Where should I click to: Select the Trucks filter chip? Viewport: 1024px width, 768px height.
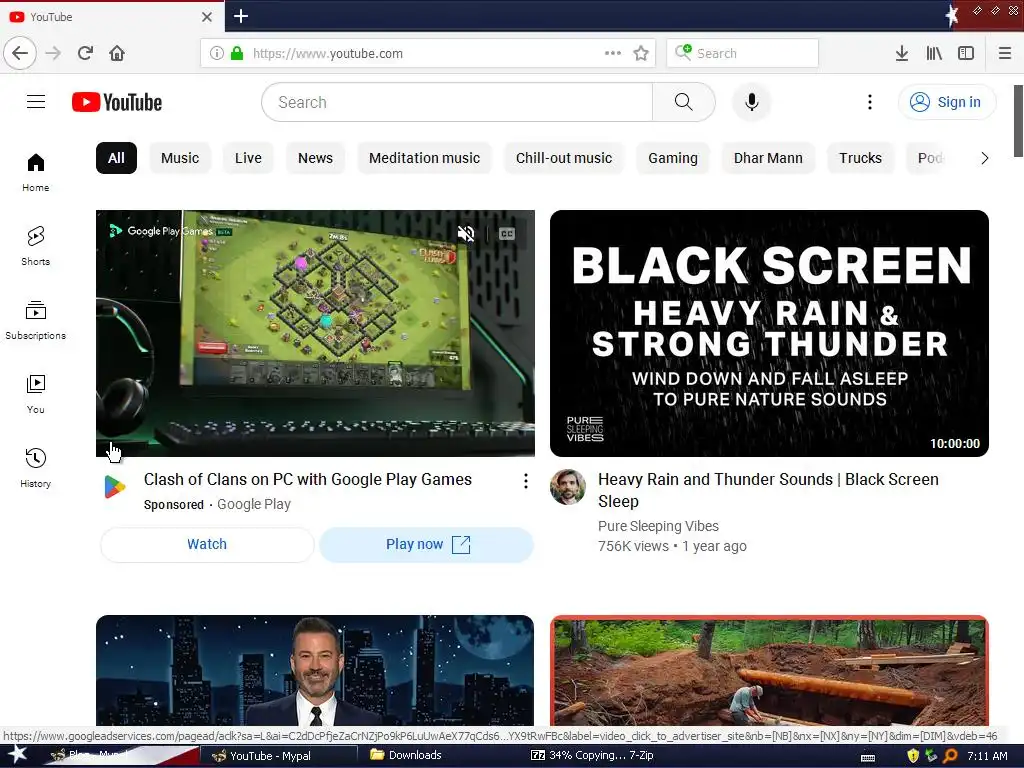point(860,158)
